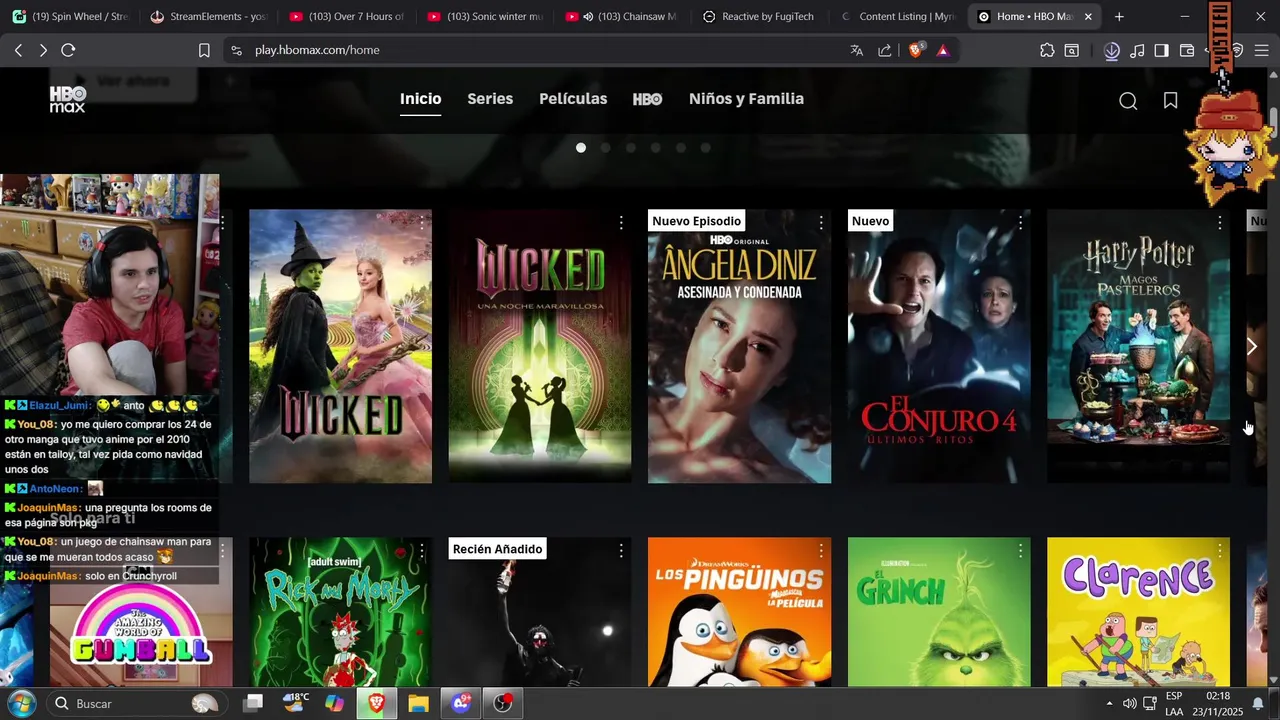1280x720 pixels.
Task: Launch Copilot icon on taskbar
Action: [x=335, y=704]
